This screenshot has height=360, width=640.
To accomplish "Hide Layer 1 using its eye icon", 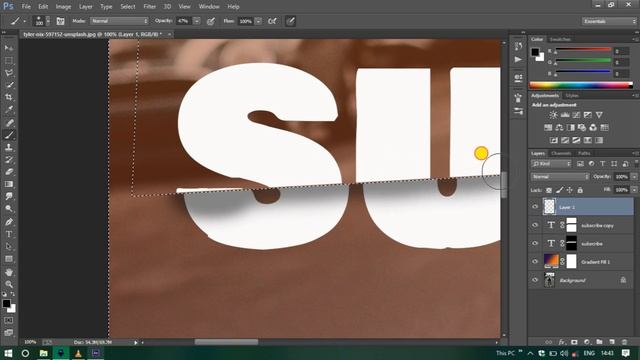I will point(535,207).
